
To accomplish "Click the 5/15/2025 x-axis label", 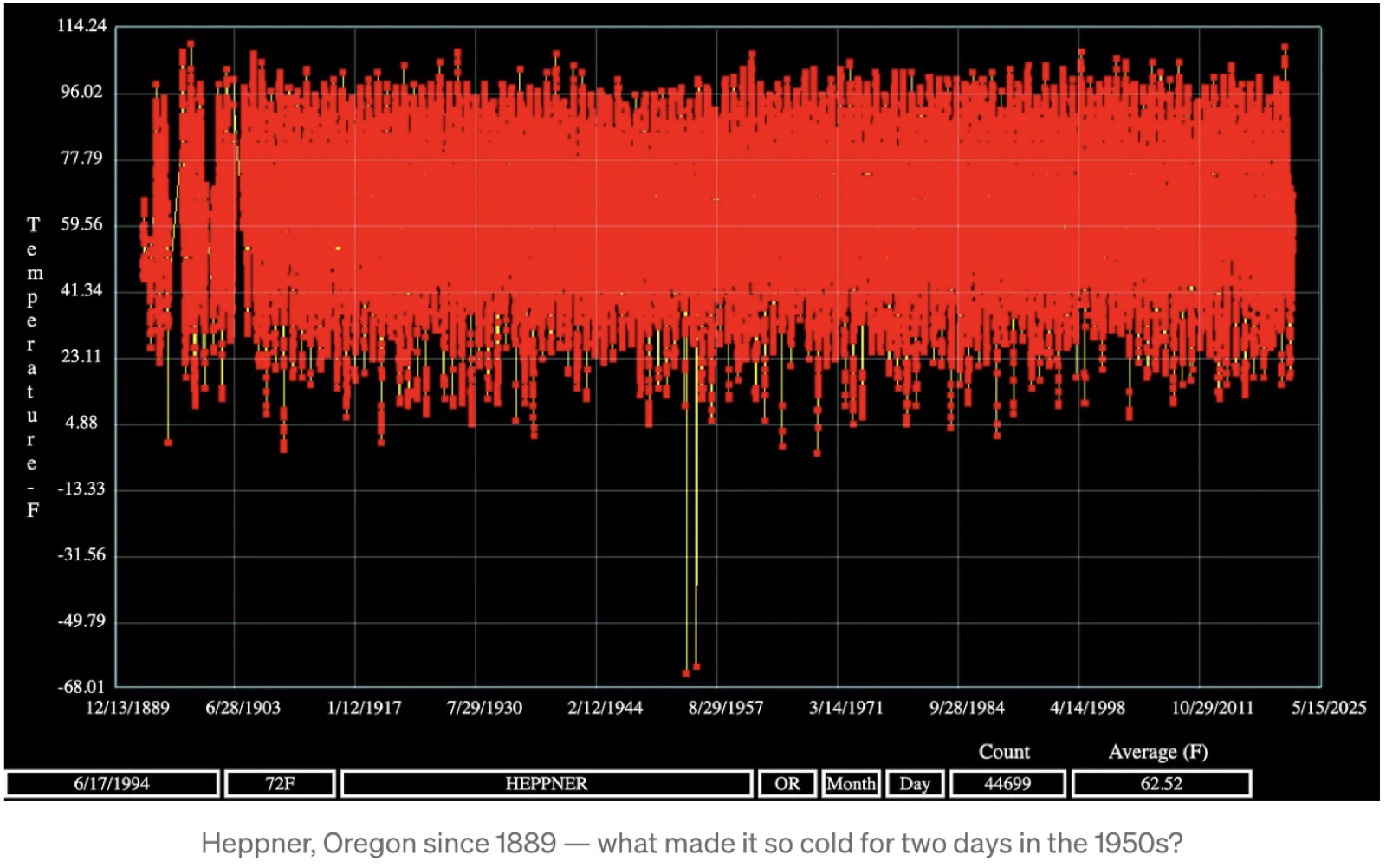I will click(x=1329, y=708).
